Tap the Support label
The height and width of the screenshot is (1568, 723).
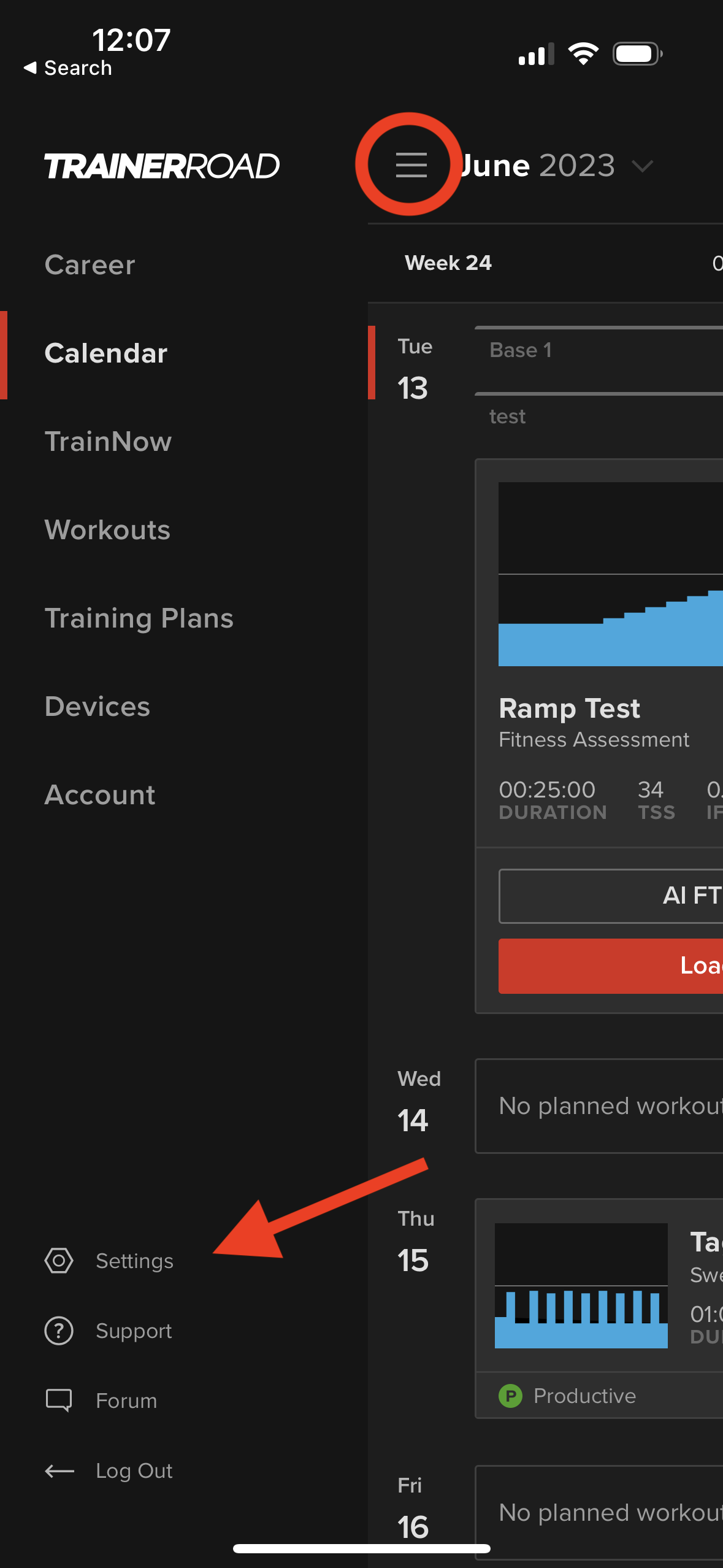134,1331
